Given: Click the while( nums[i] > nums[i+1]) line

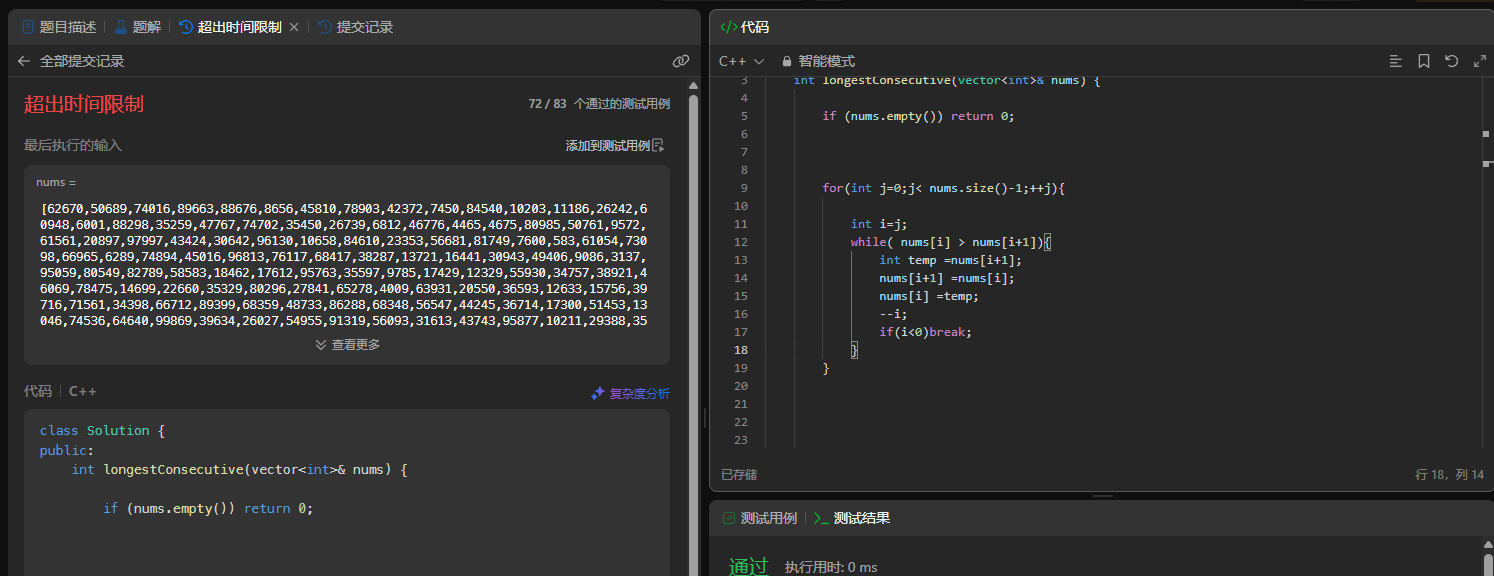Looking at the screenshot, I should pos(951,242).
